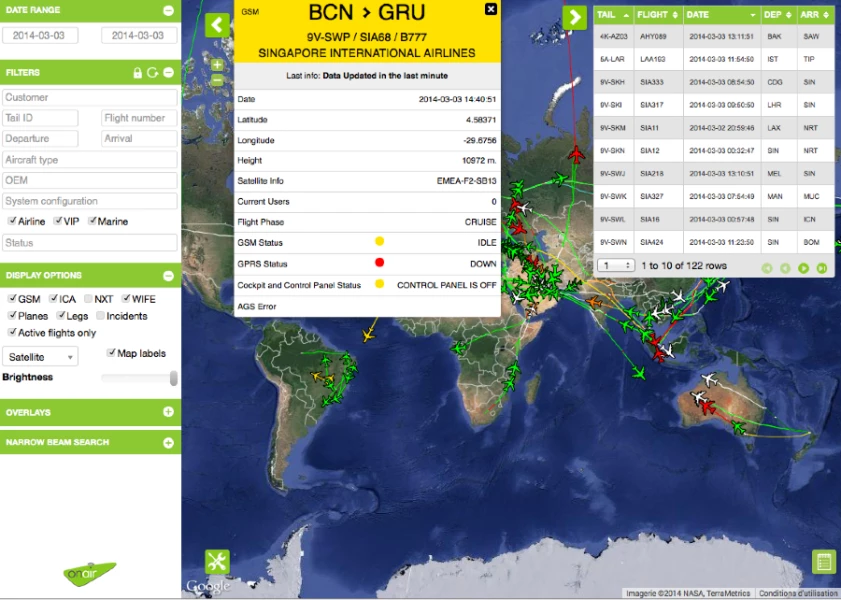Open the Satellite map type dropdown

coord(40,357)
